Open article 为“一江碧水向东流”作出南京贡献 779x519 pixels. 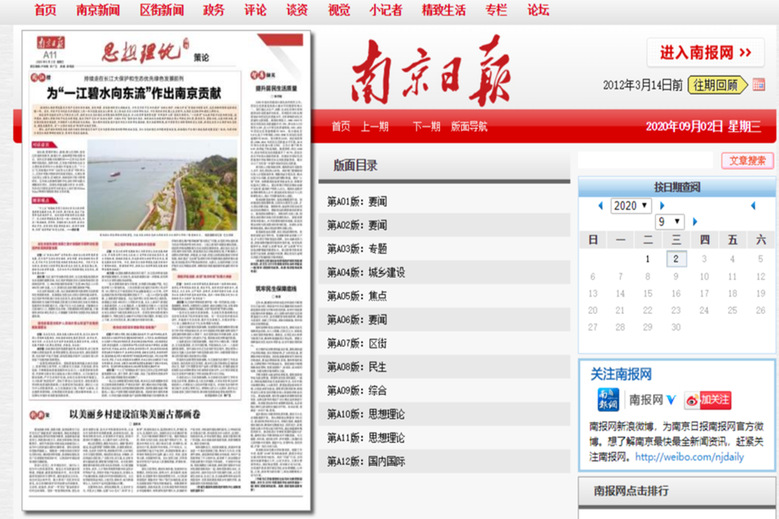(134, 93)
